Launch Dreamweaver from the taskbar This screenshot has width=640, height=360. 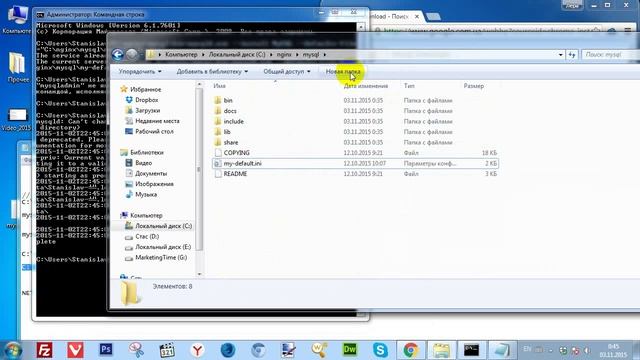tap(349, 350)
